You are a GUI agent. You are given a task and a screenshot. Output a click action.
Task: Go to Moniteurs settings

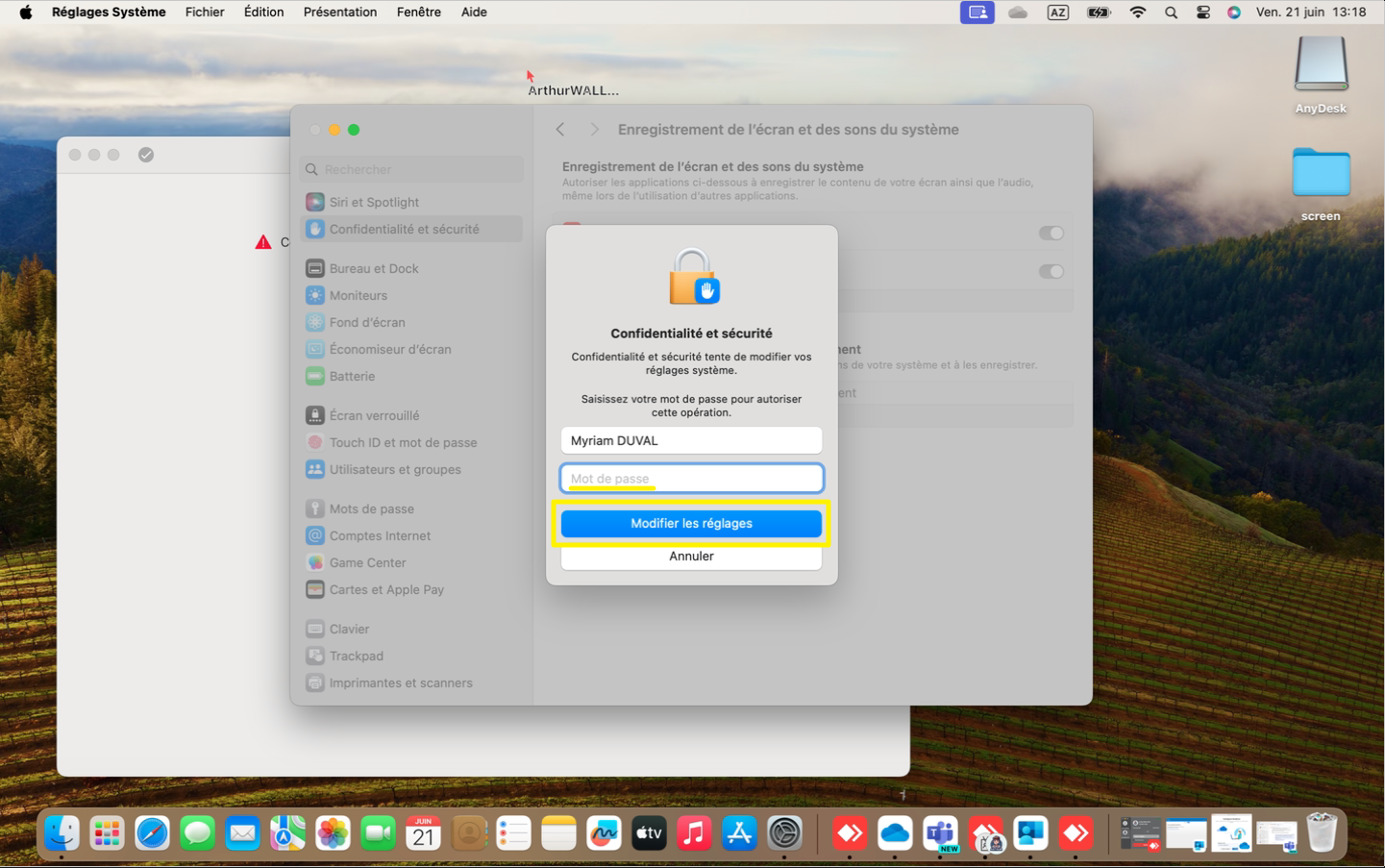412,295
